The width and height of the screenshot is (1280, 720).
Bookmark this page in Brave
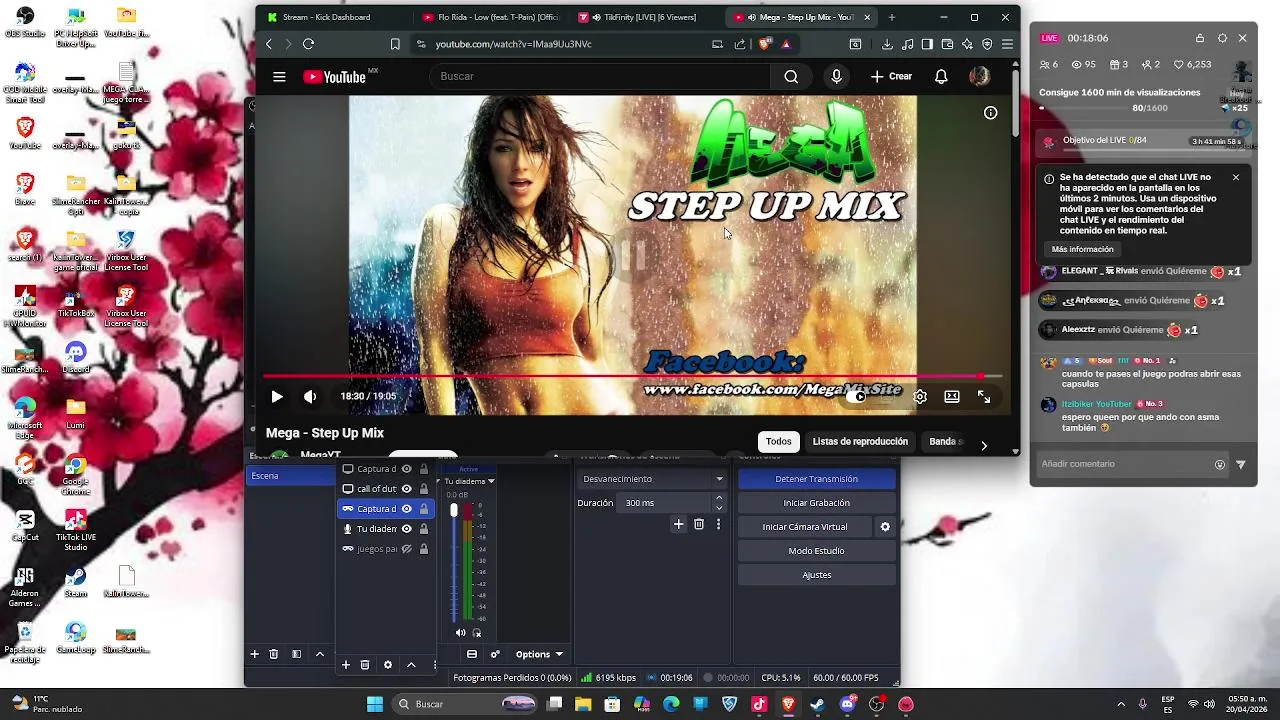[395, 44]
